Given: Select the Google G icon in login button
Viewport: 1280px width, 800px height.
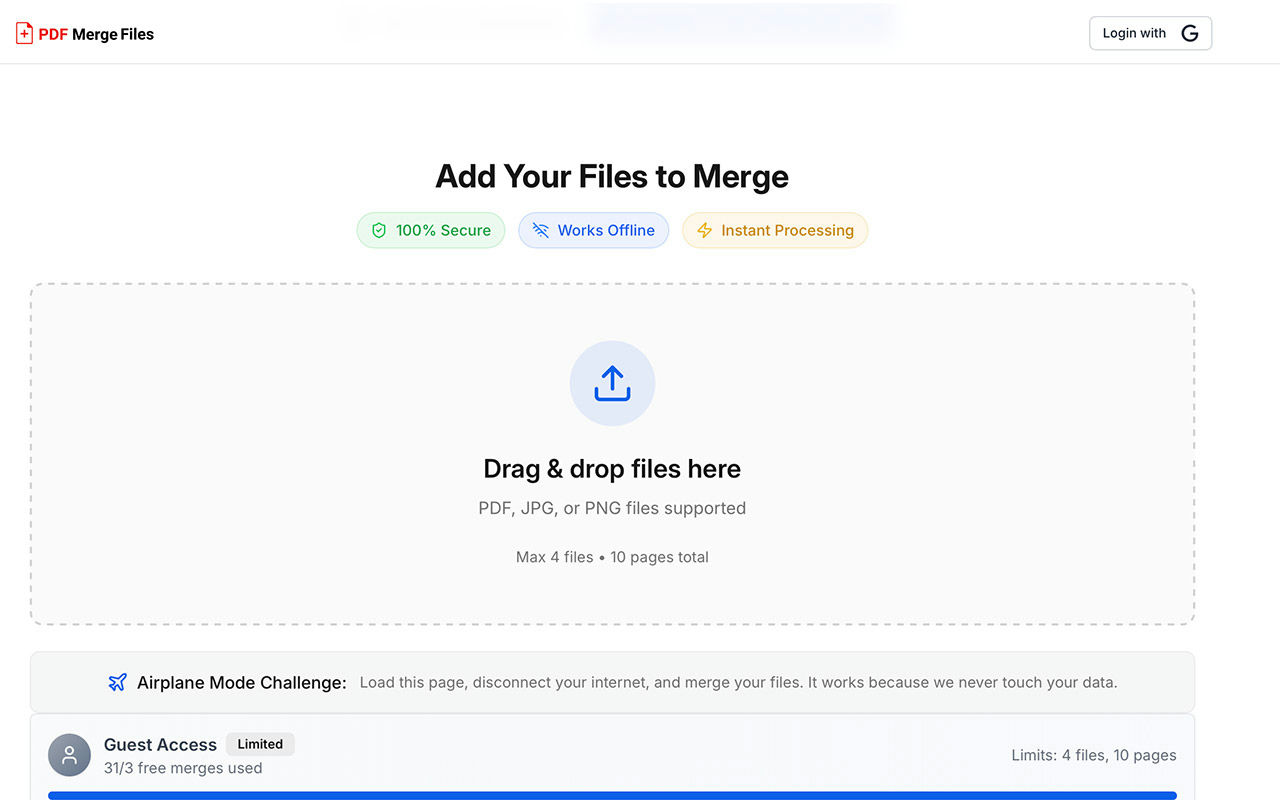Looking at the screenshot, I should coord(1190,32).
